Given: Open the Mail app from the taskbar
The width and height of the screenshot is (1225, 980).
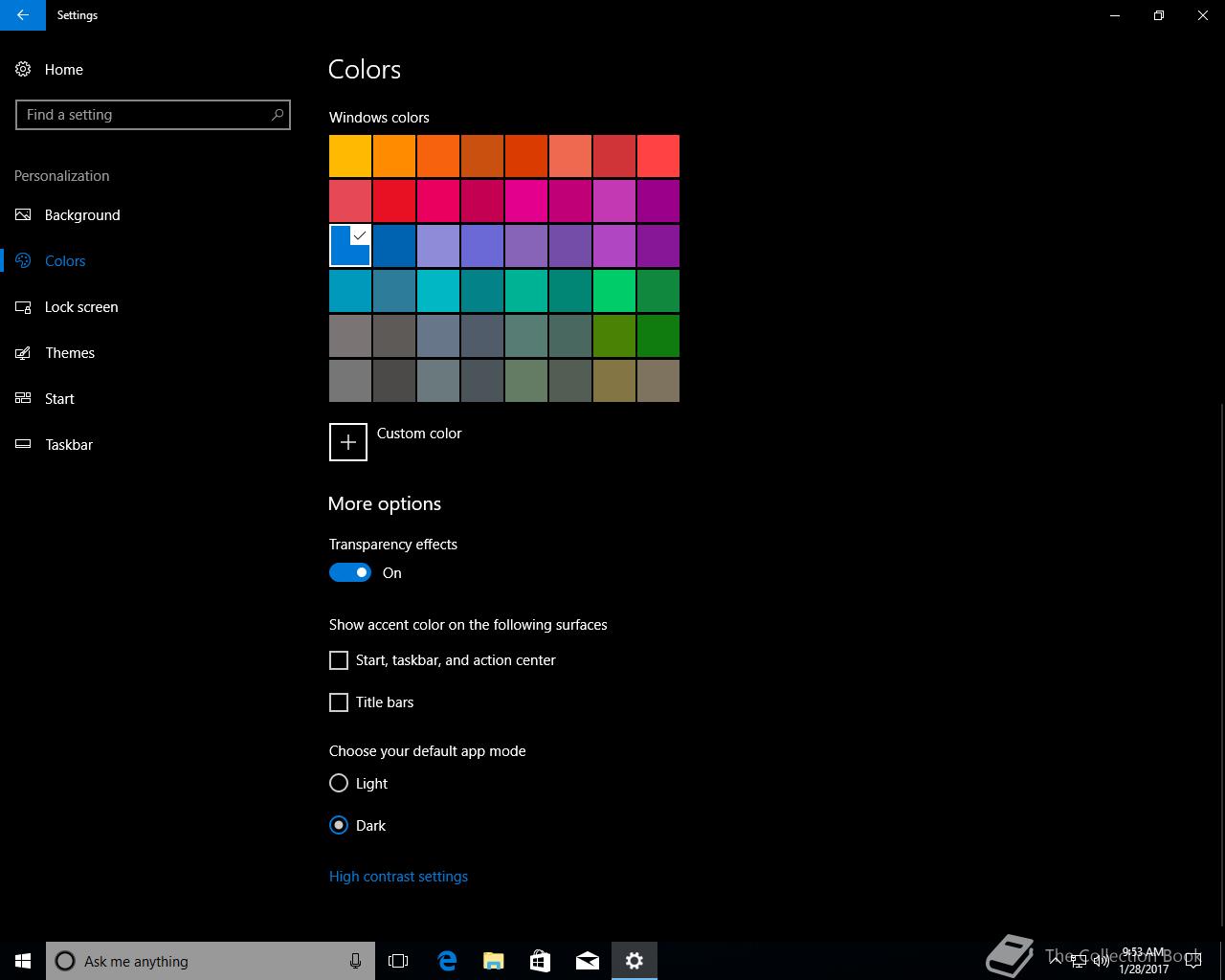Looking at the screenshot, I should (588, 961).
